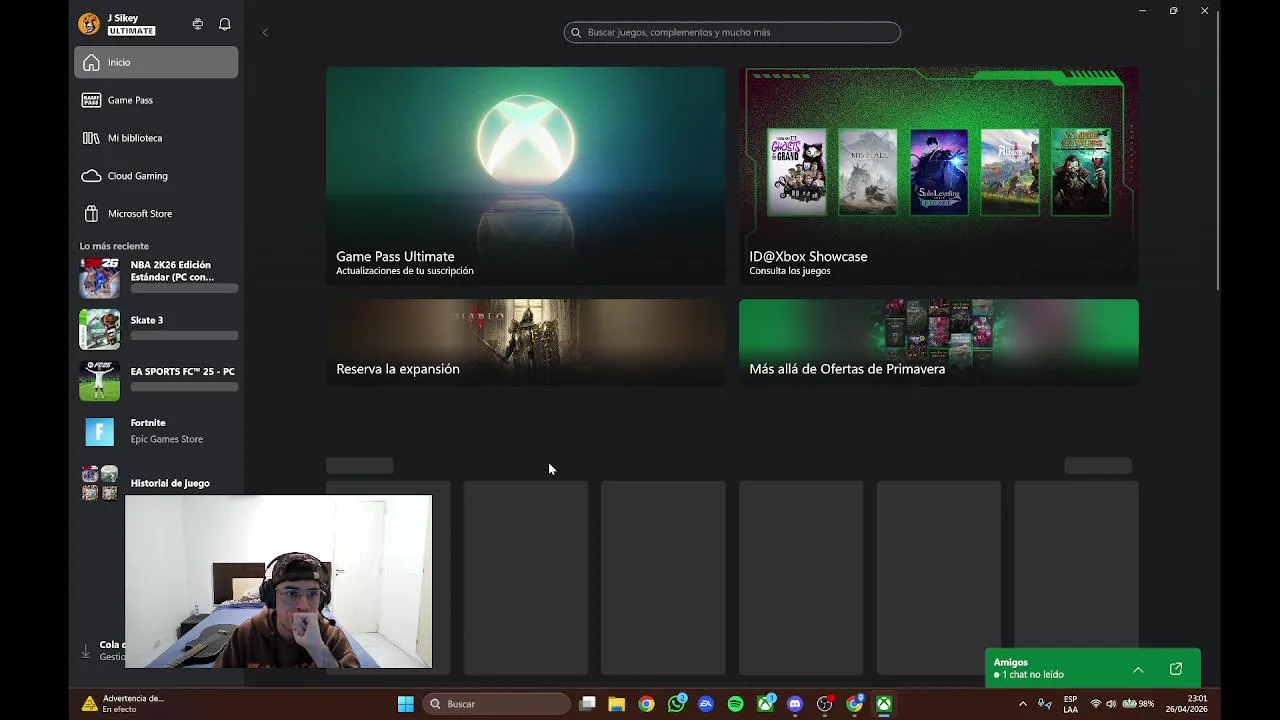Open the ID@Xbox Showcase banner
1280x720 pixels.
click(x=938, y=176)
